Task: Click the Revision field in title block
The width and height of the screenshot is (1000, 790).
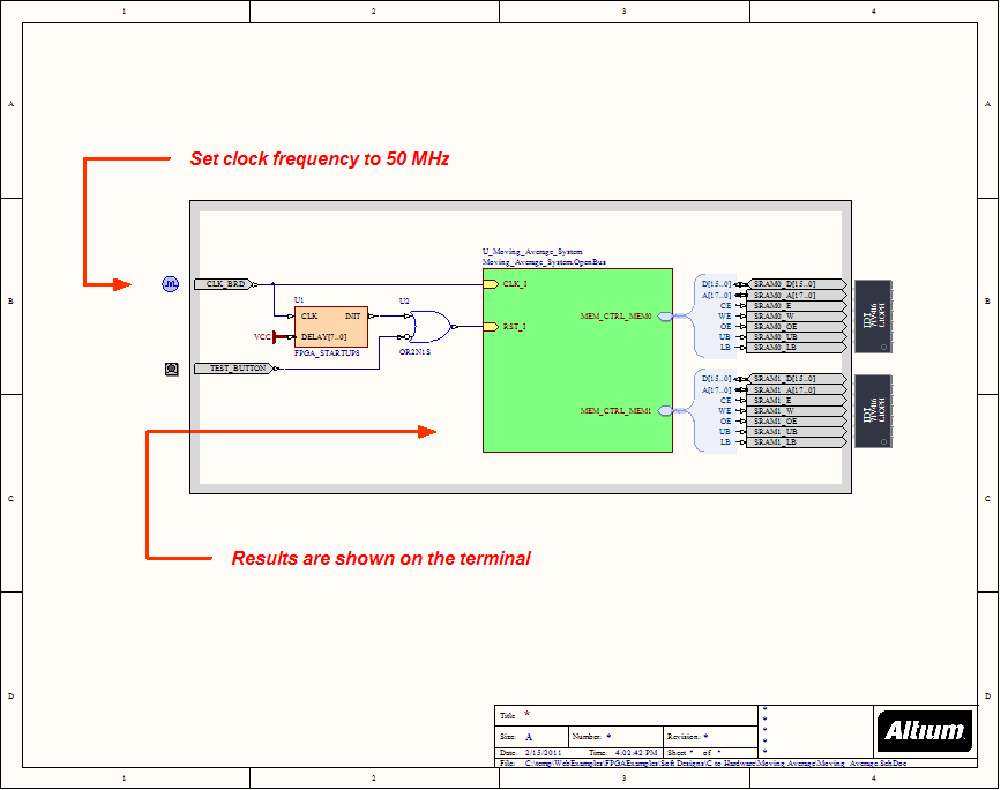Action: pyautogui.click(x=710, y=736)
